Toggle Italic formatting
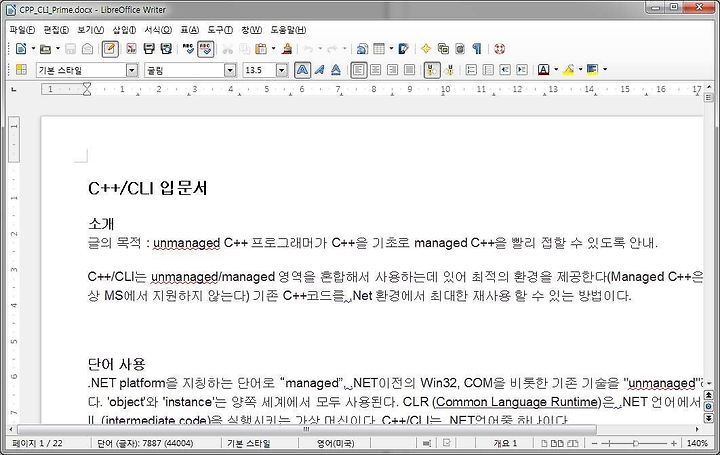The height and width of the screenshot is (455, 720). tap(320, 70)
